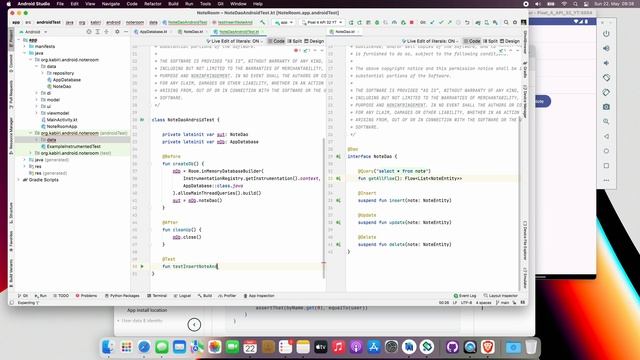Screen dimensions: 640x360
Task: Run NoteDaoAndroidTest class via gutter icon
Action: tap(142, 120)
